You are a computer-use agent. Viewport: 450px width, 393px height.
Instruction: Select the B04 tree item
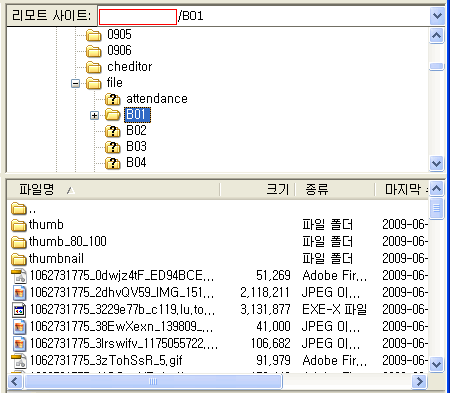pyautogui.click(x=136, y=163)
